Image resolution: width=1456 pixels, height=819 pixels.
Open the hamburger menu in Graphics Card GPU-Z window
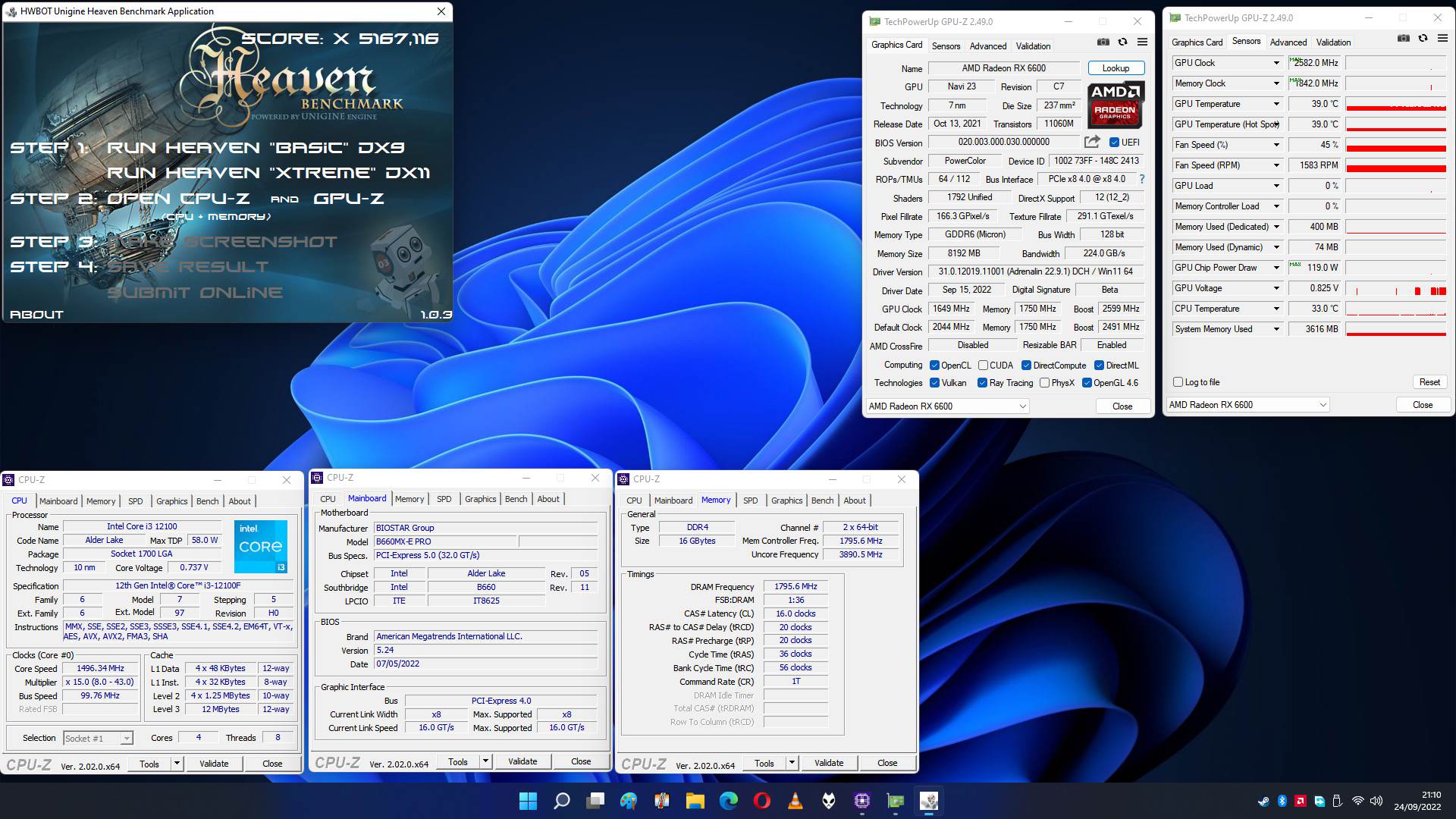point(1142,42)
